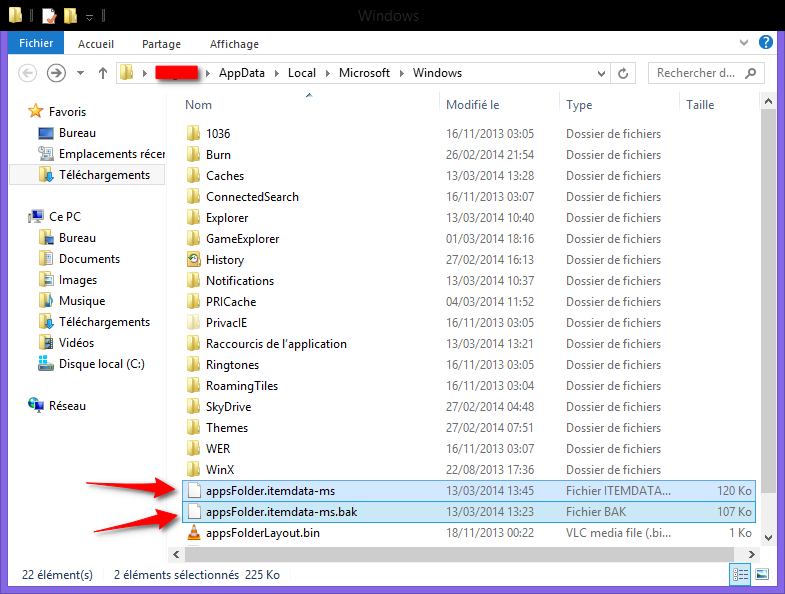785x594 pixels.
Task: Select the WinX folder name
Action: (x=220, y=470)
